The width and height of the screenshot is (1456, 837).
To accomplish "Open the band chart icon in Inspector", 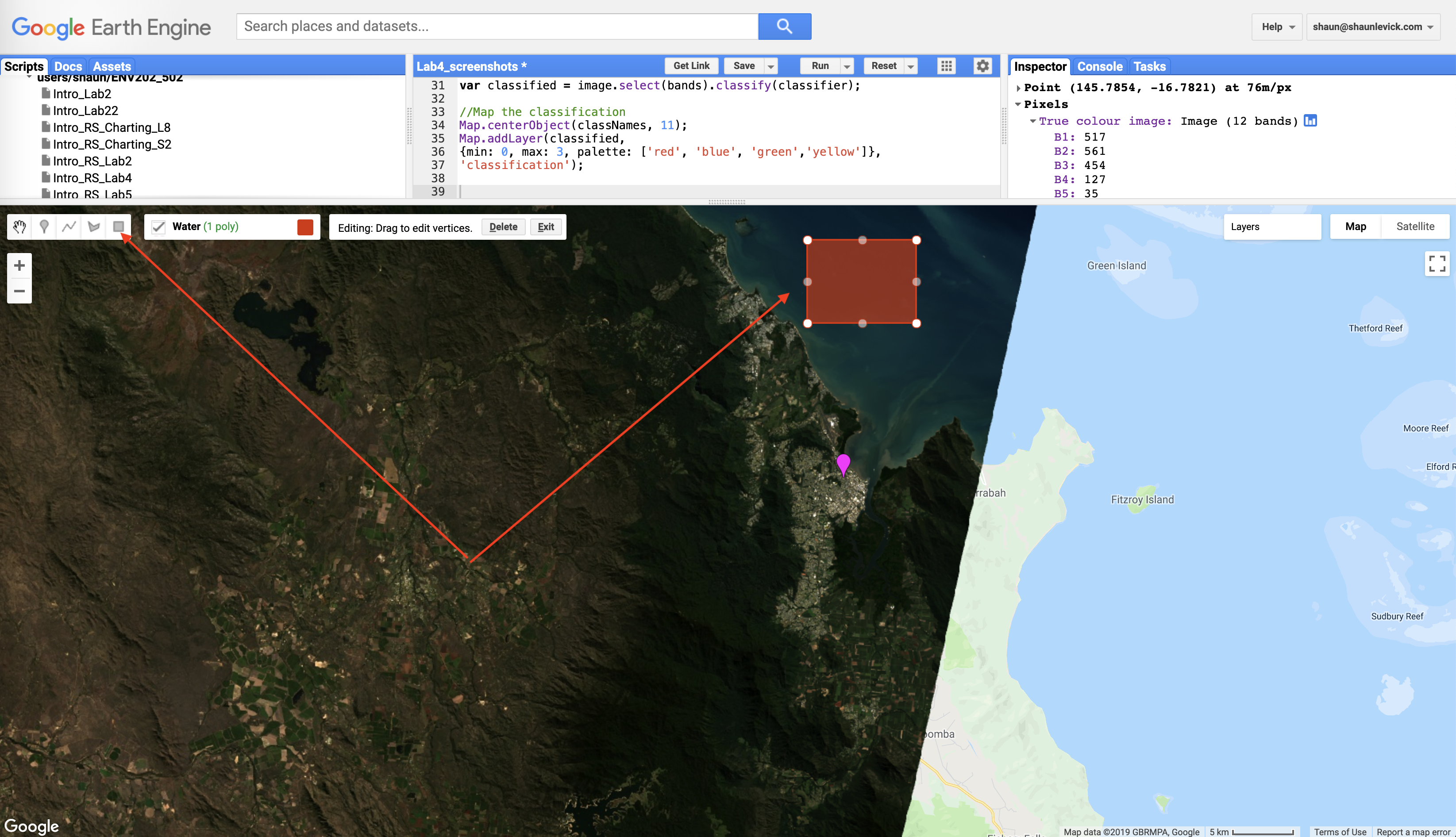I will [x=1310, y=121].
